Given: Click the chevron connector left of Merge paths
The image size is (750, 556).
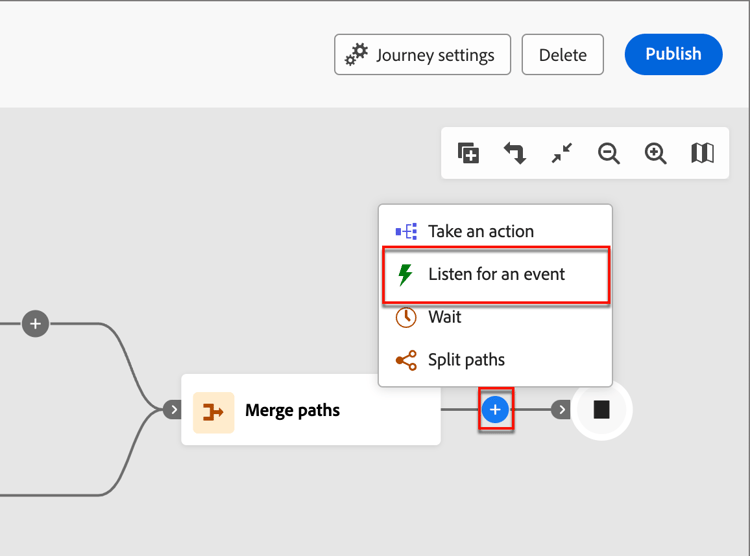Looking at the screenshot, I should 173,410.
